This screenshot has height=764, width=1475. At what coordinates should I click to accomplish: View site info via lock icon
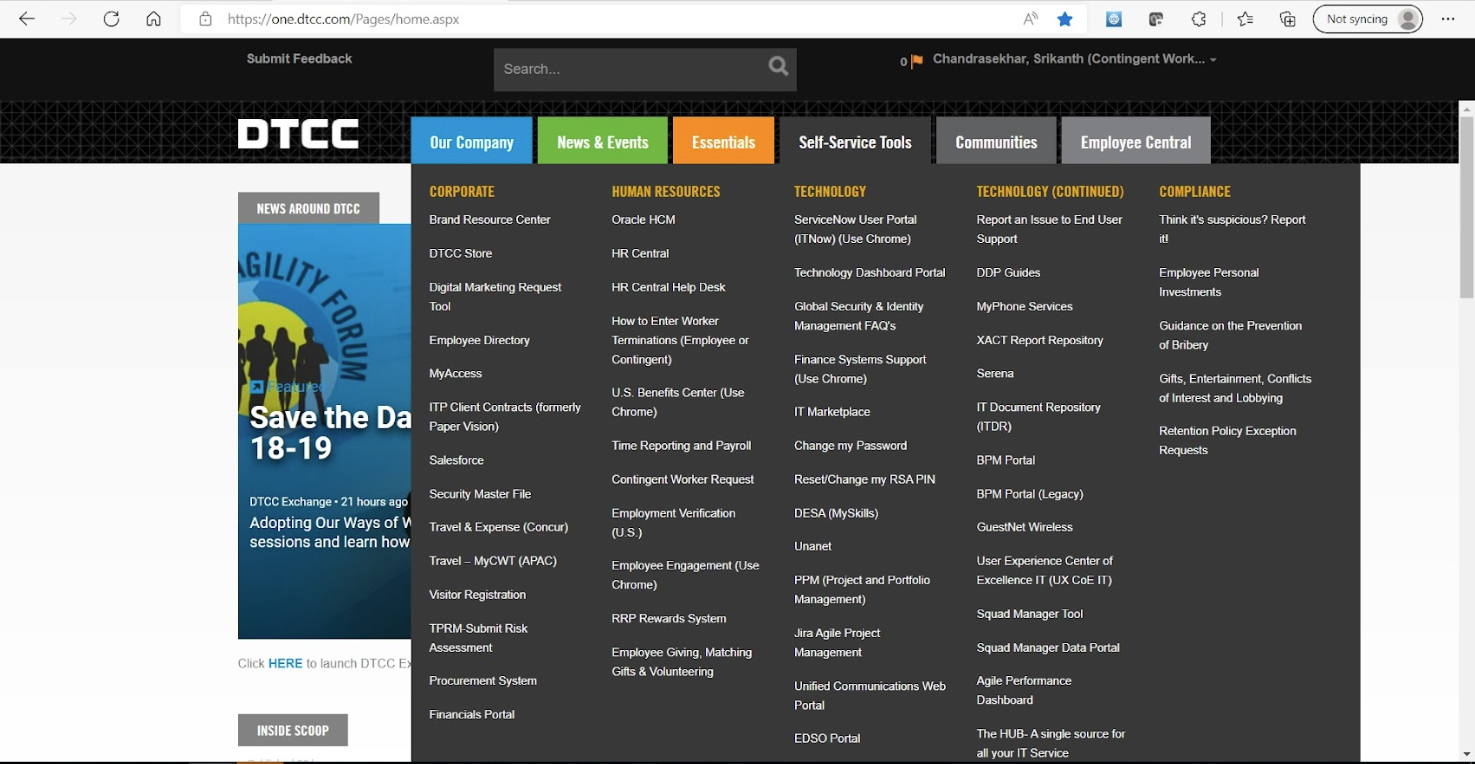tap(205, 19)
